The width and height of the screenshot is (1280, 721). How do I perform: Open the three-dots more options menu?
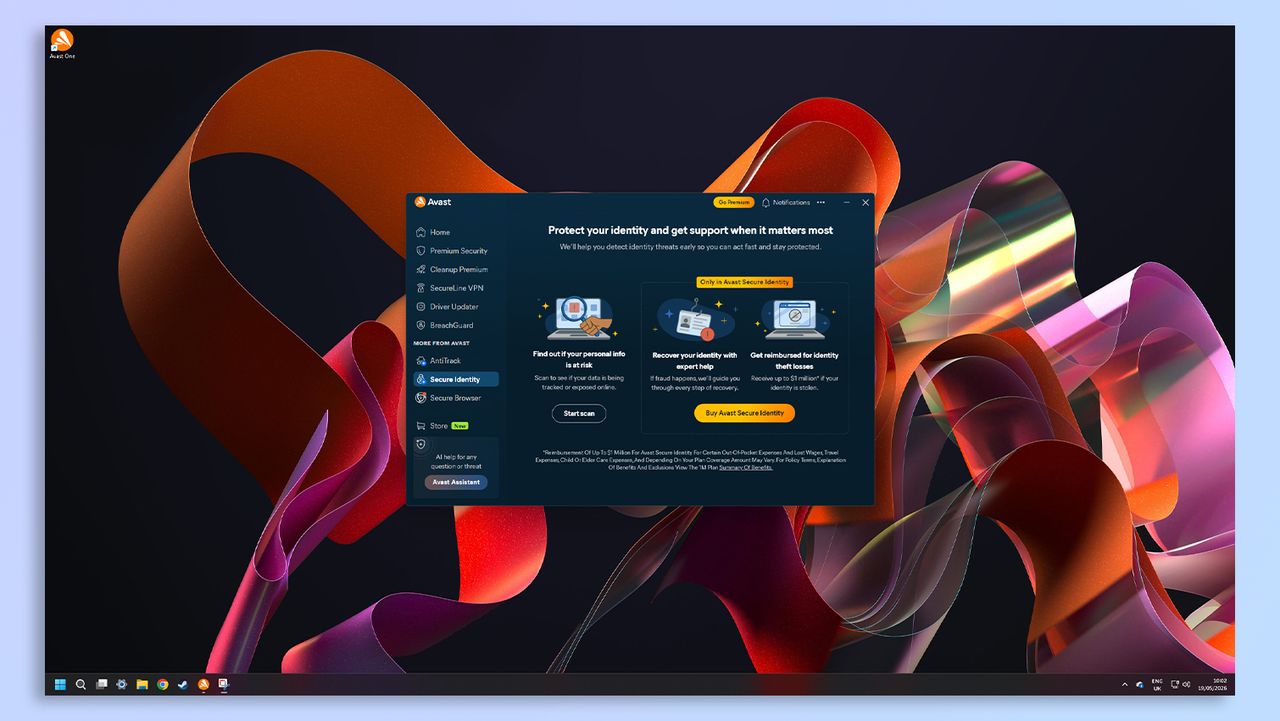click(821, 202)
